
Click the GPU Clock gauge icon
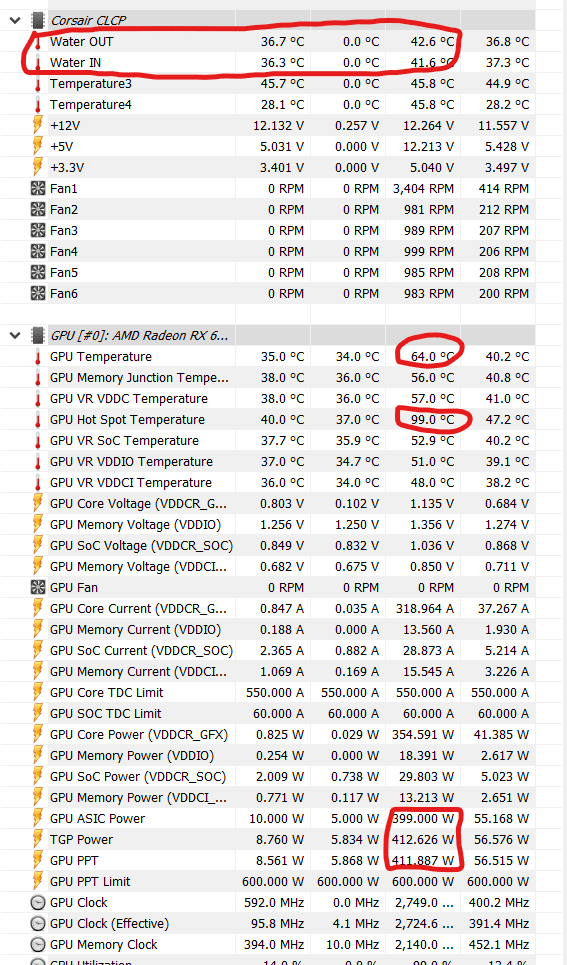click(x=38, y=902)
